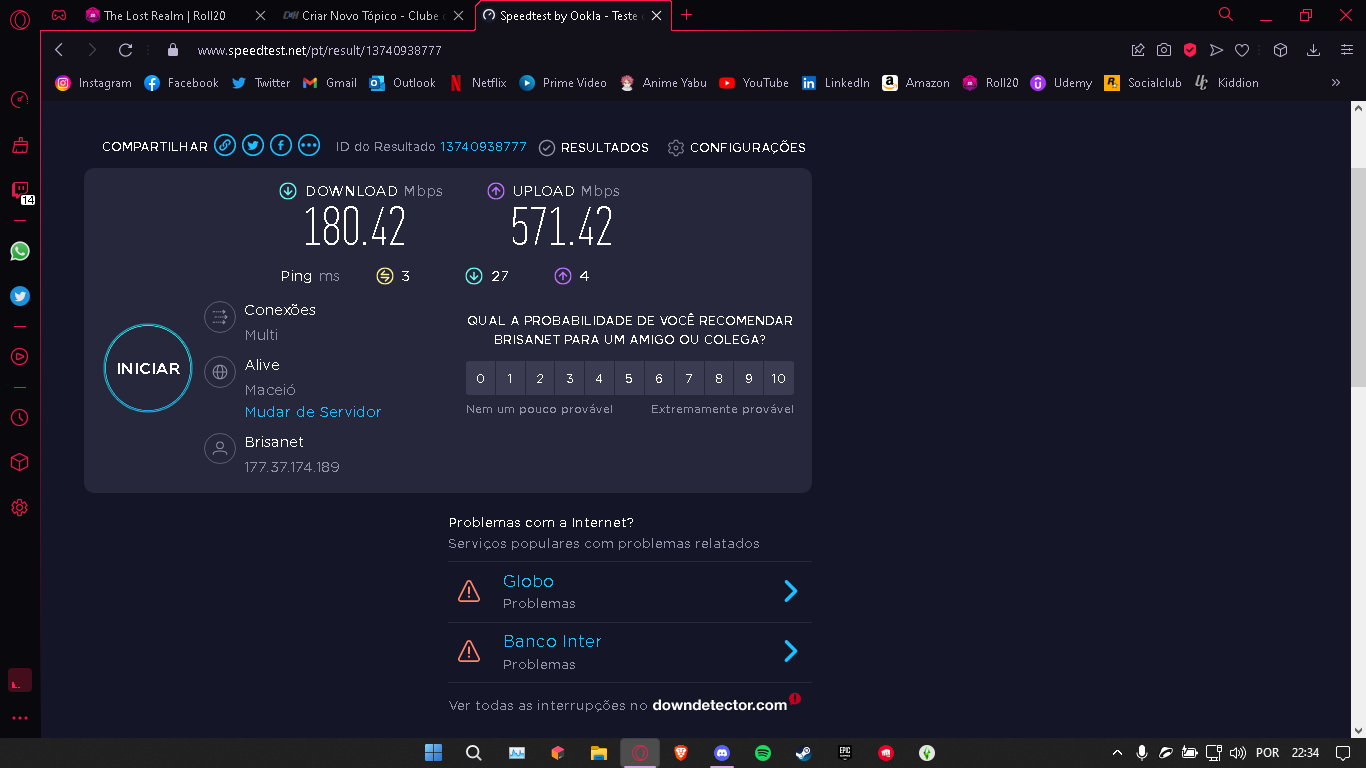Open toolbar extensions cube icon
The image size is (1366, 768).
point(1280,50)
